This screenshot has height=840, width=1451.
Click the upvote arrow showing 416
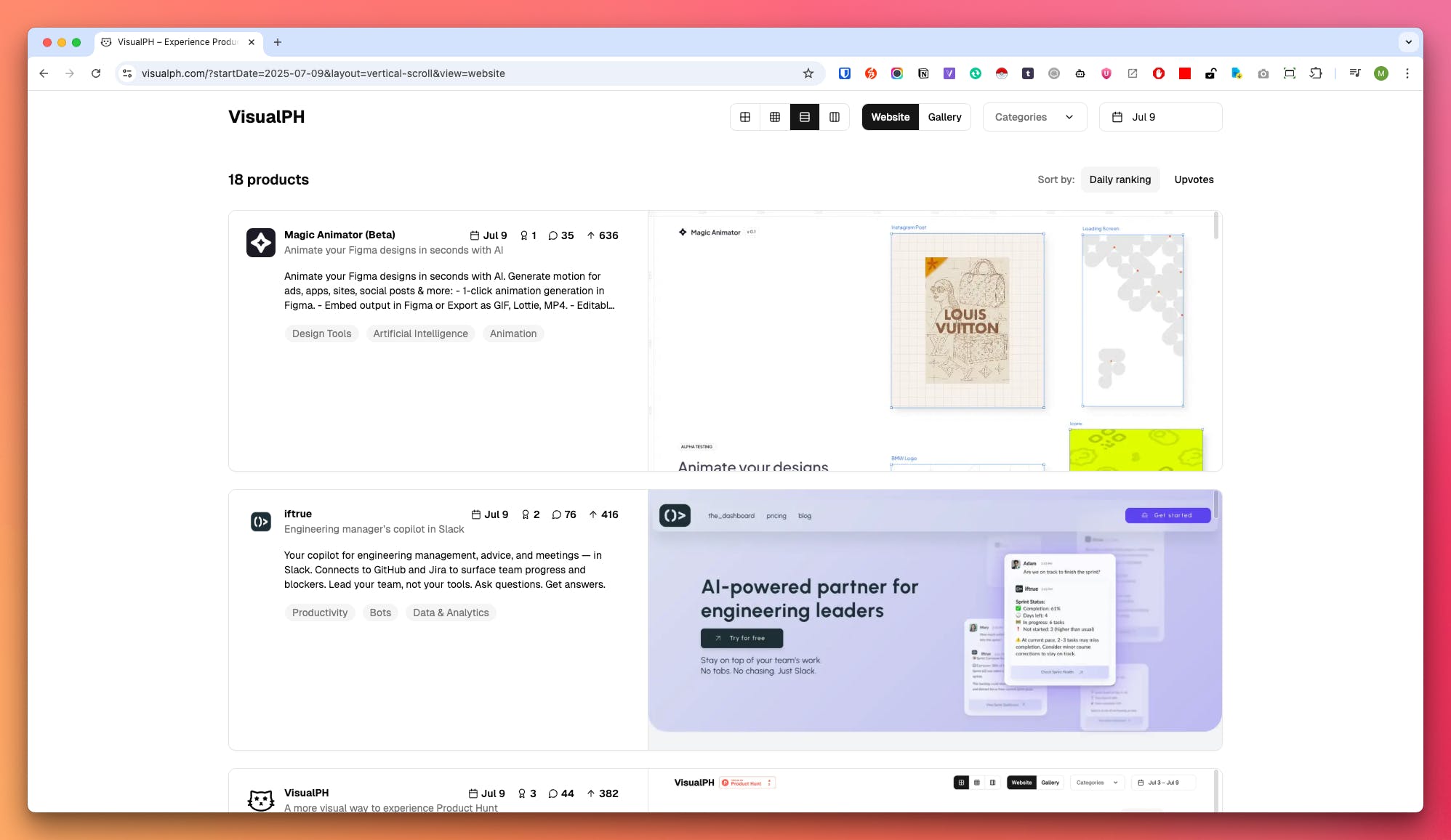coord(593,514)
